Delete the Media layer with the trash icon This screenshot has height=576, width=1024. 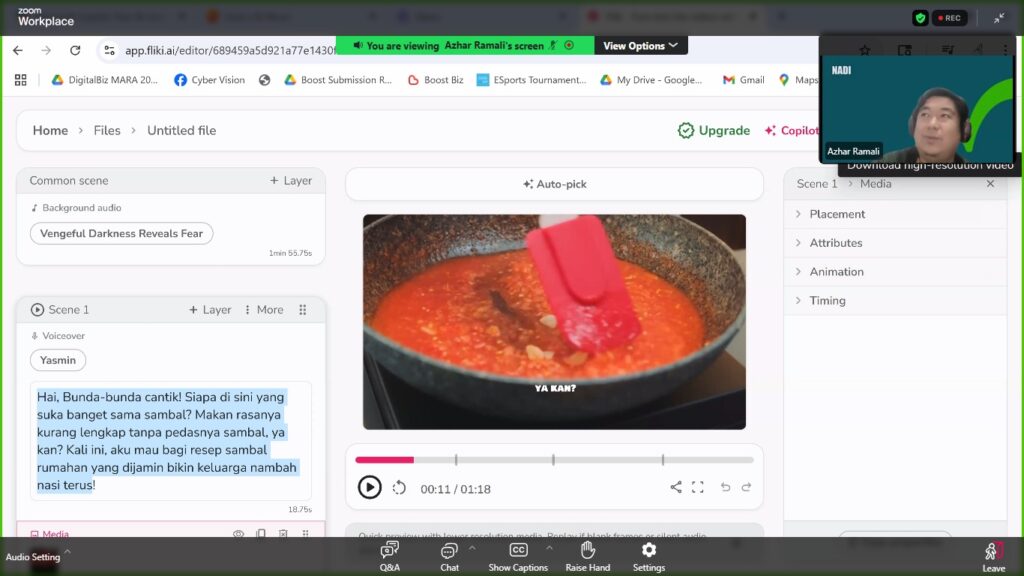[283, 534]
